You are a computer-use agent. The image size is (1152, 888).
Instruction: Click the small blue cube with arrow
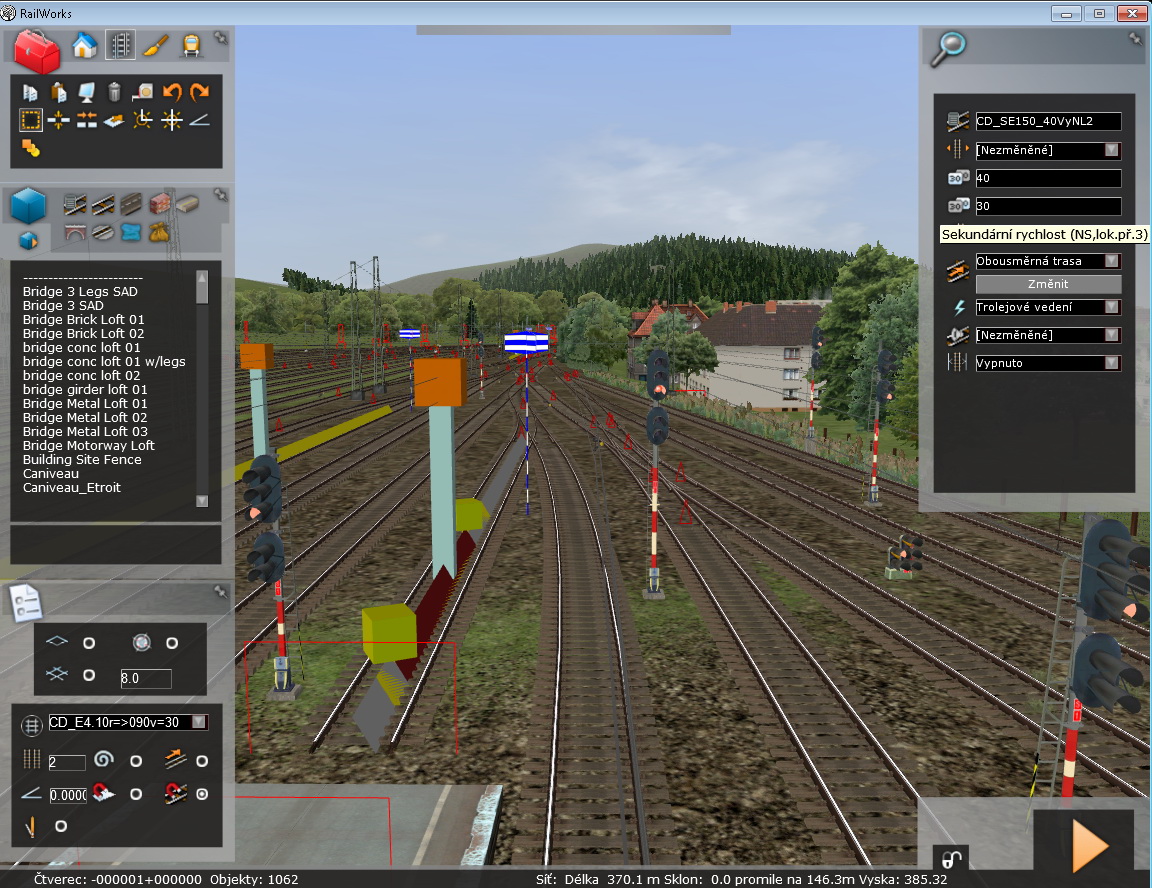pos(28,239)
